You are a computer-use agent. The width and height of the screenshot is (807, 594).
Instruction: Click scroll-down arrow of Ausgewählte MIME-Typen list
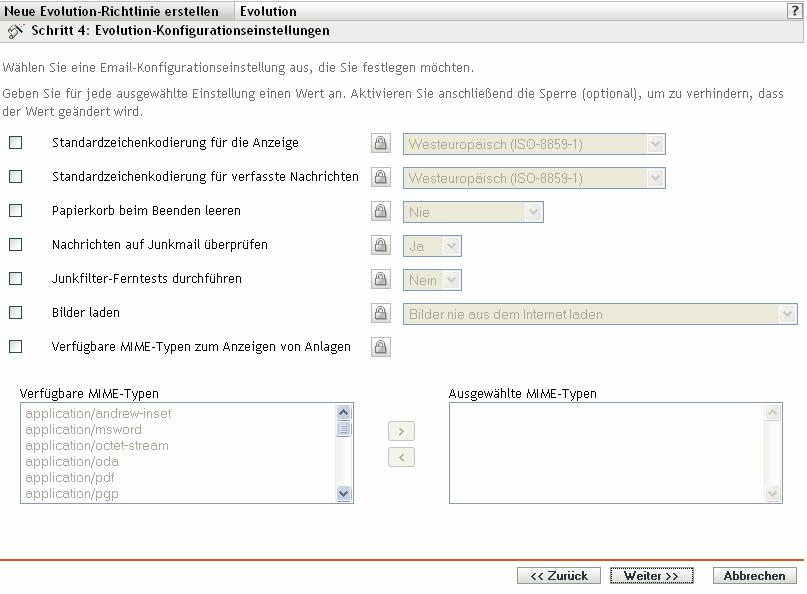(773, 494)
